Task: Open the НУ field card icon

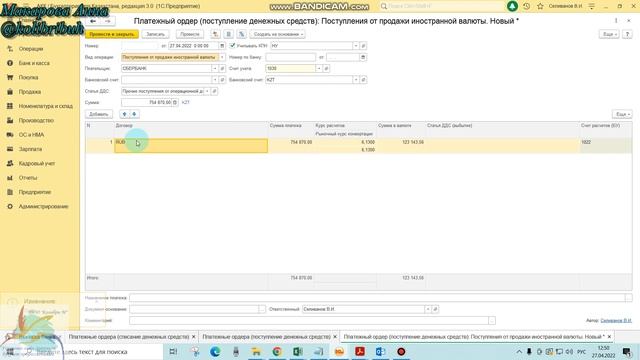Action: tap(363, 46)
